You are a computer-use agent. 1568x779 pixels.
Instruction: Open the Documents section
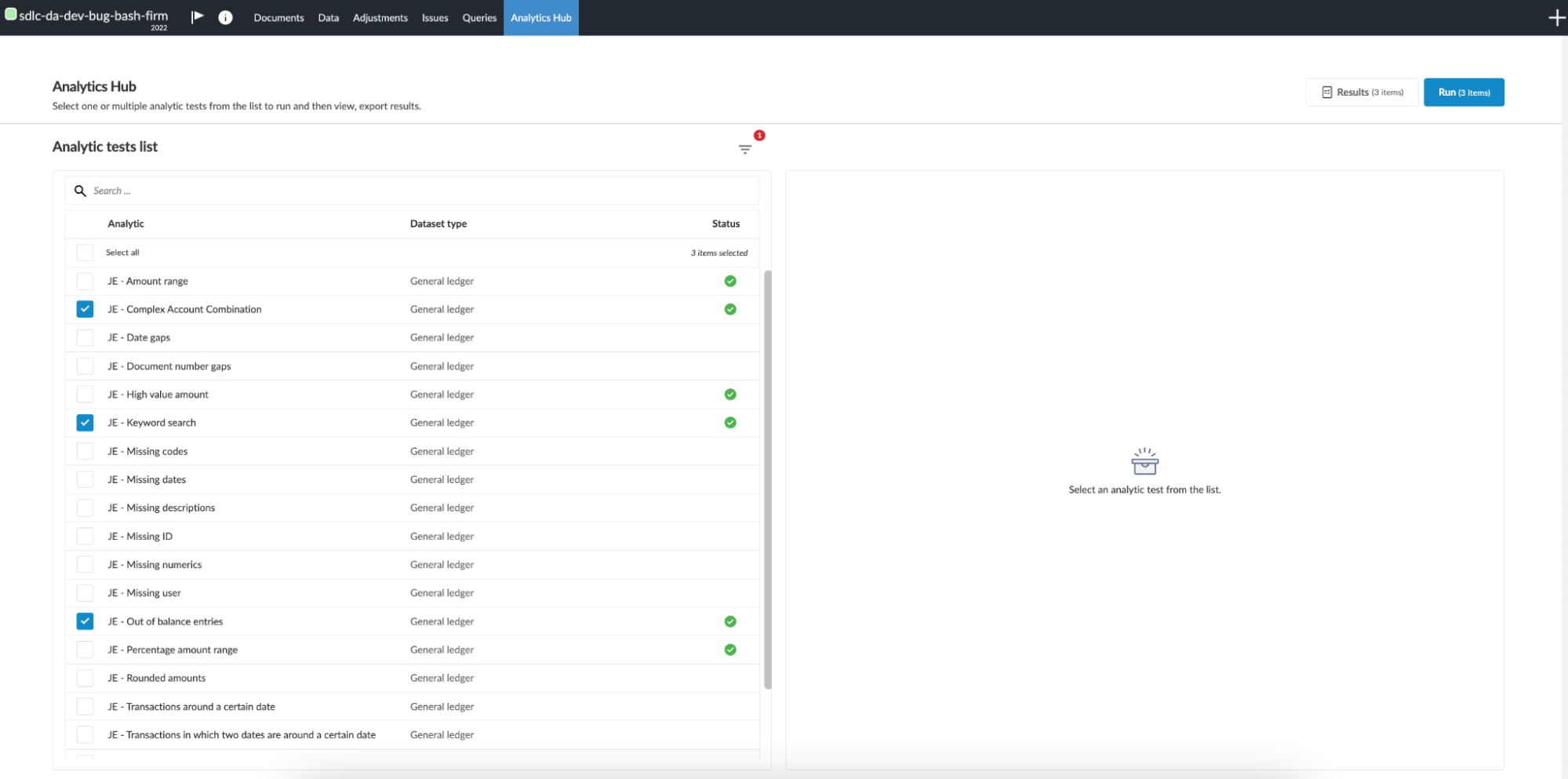point(278,17)
